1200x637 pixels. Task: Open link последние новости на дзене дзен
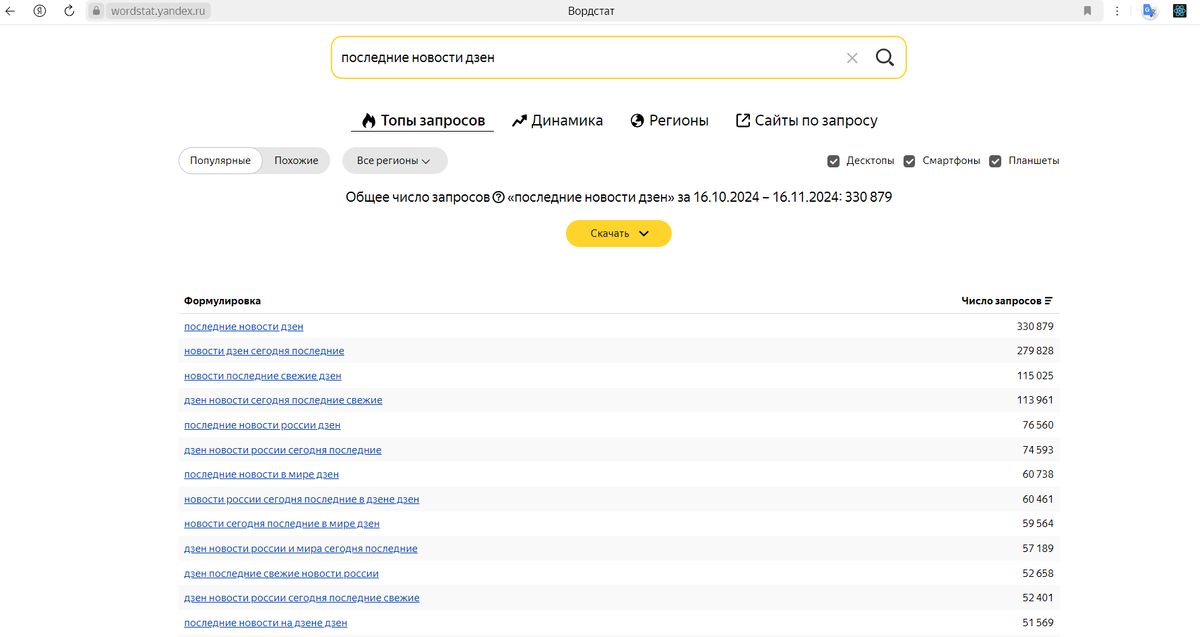point(266,623)
